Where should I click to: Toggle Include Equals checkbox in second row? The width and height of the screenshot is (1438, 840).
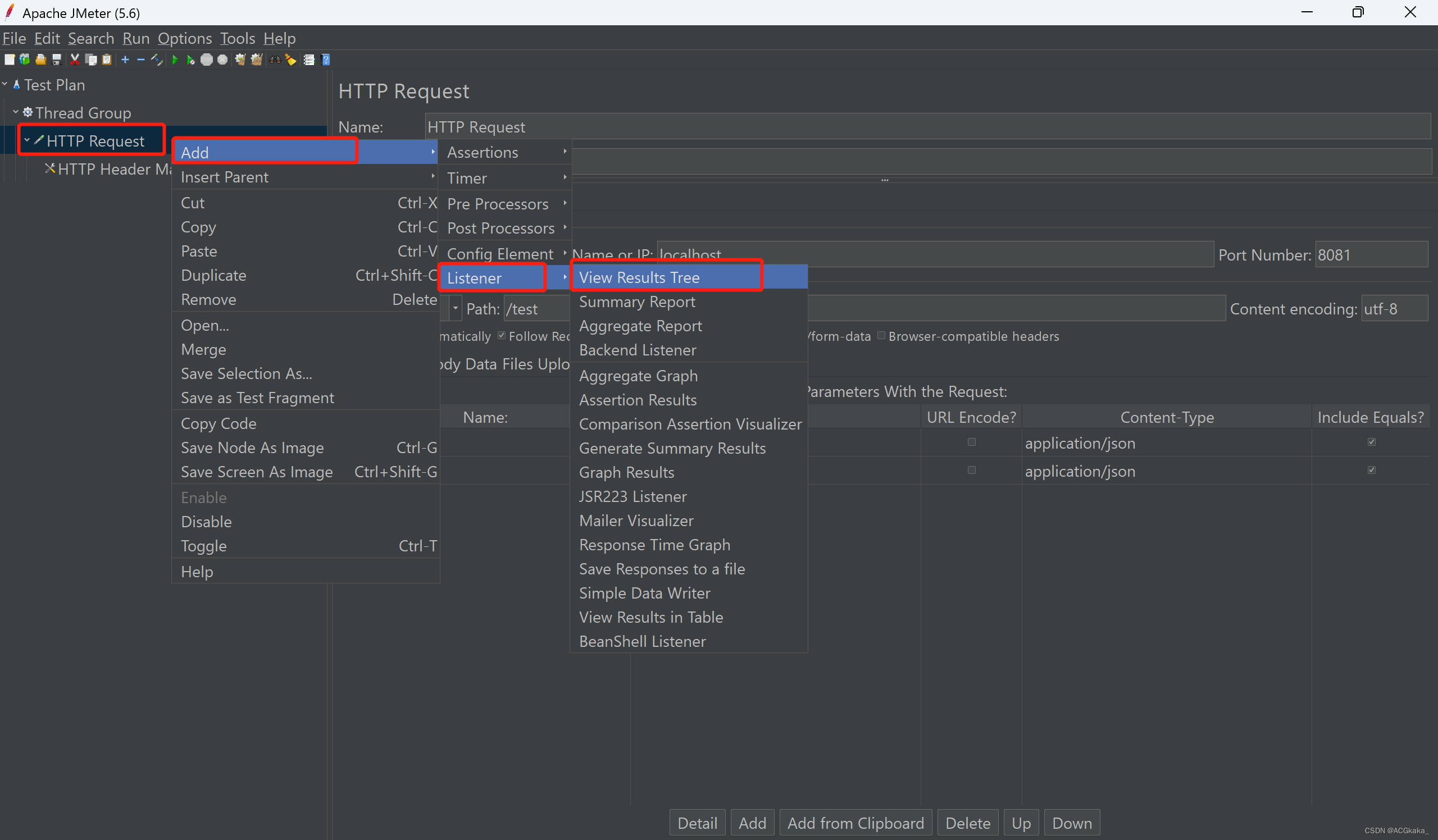1371,470
